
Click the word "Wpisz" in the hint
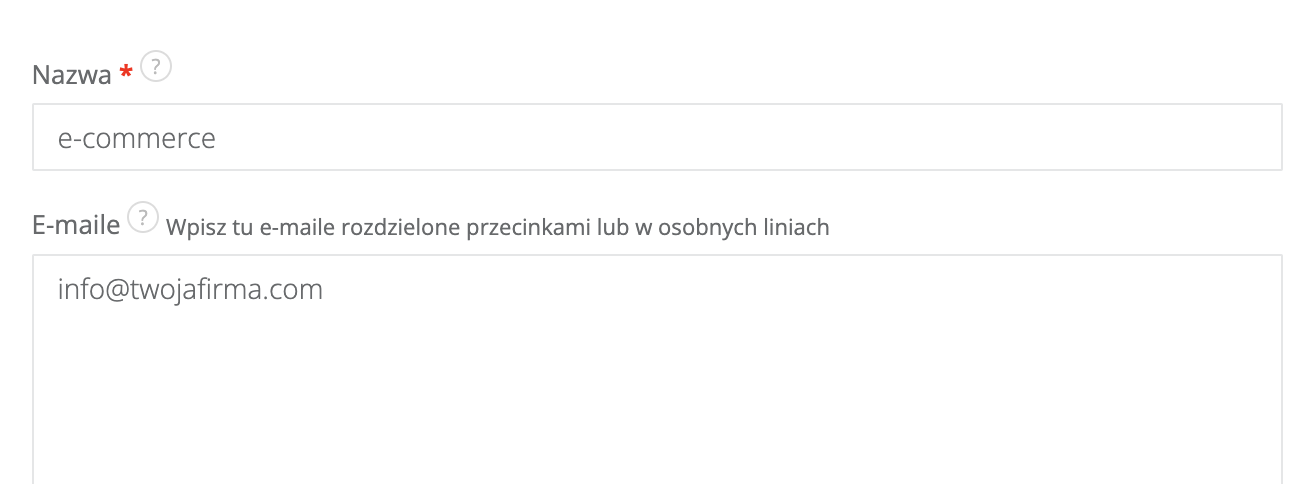pyautogui.click(x=192, y=227)
